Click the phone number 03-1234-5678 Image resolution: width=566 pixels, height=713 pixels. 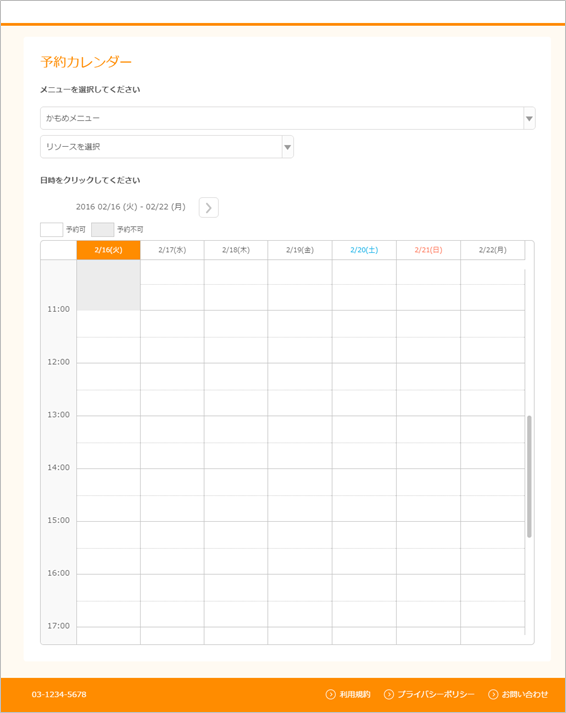click(59, 694)
